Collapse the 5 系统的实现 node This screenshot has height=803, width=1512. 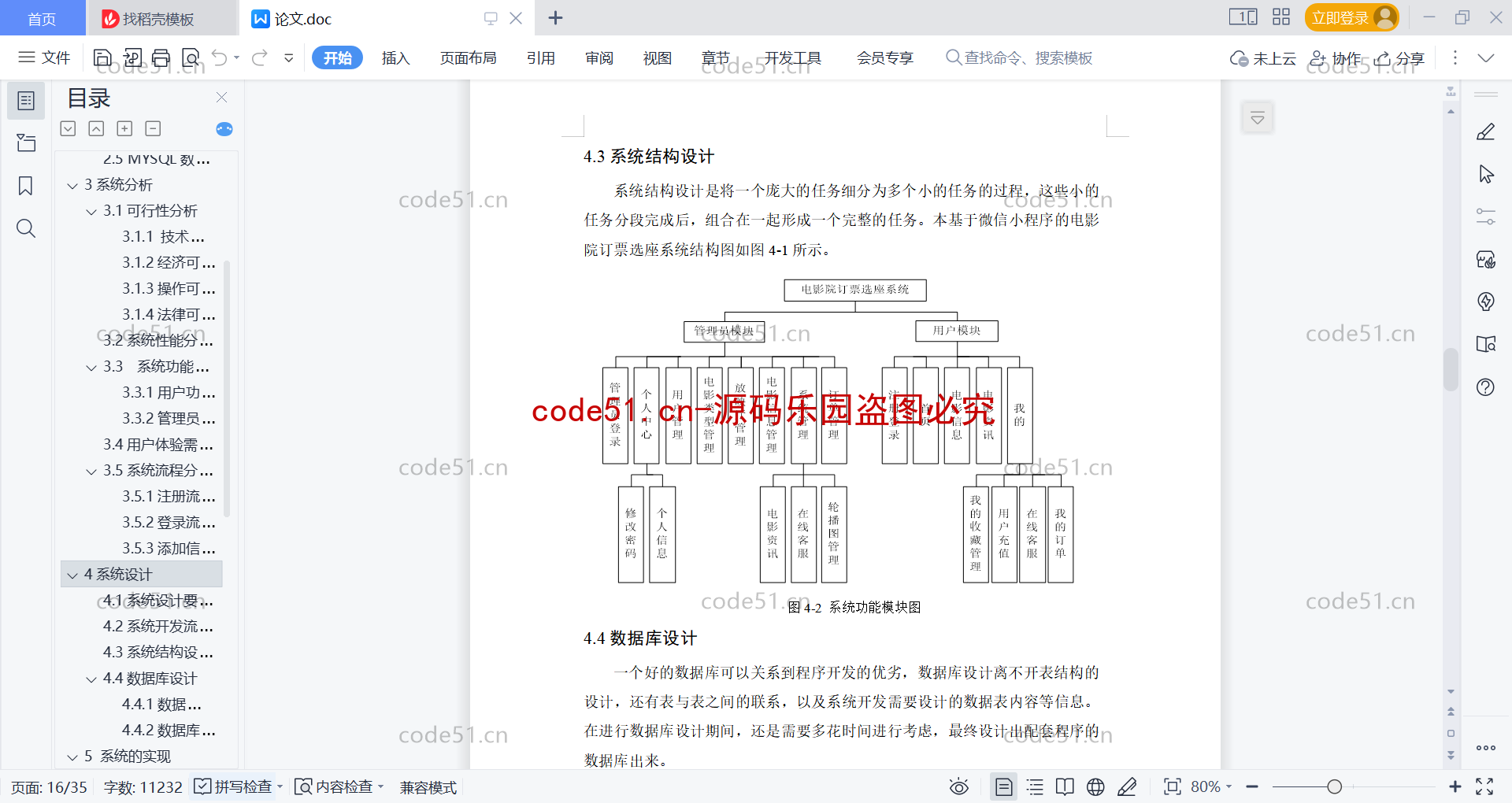coord(72,757)
